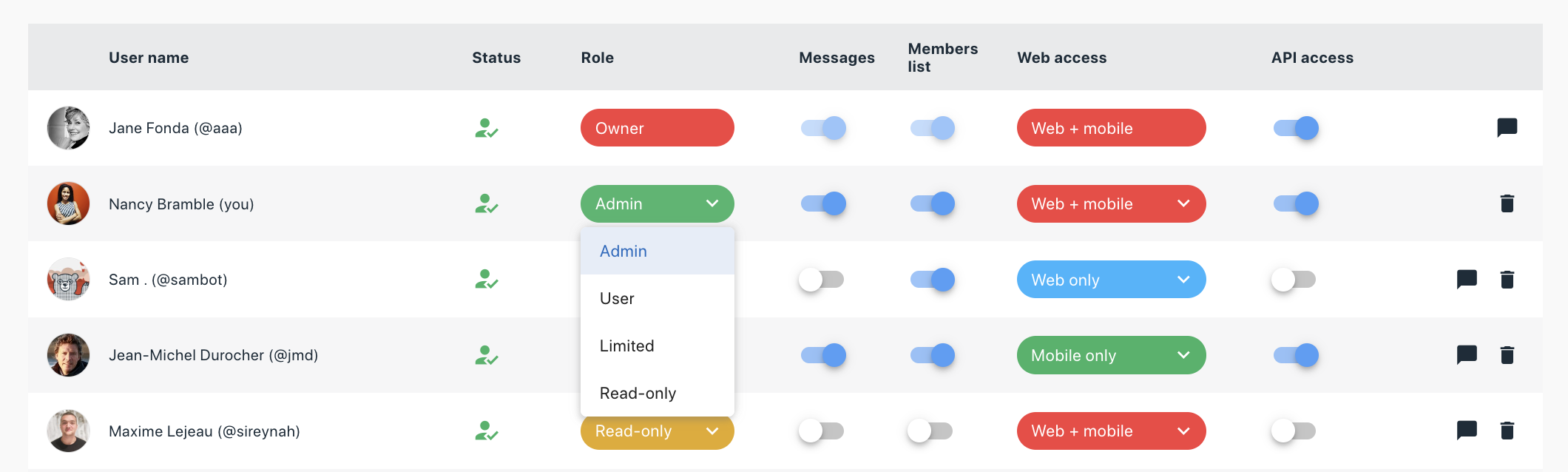Open Jean-Michel's Mobile only dropdown

pyautogui.click(x=1111, y=355)
